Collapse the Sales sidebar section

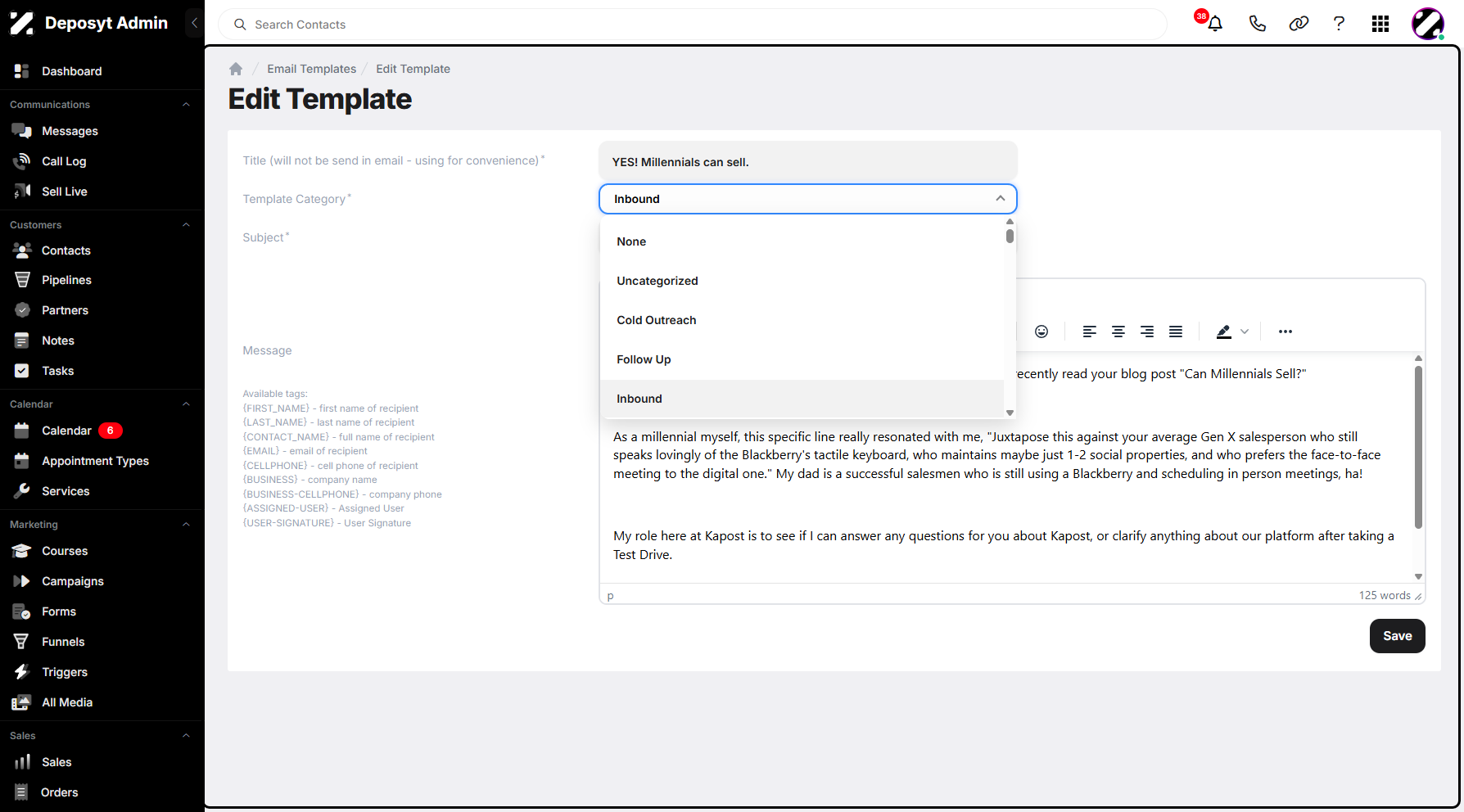186,736
